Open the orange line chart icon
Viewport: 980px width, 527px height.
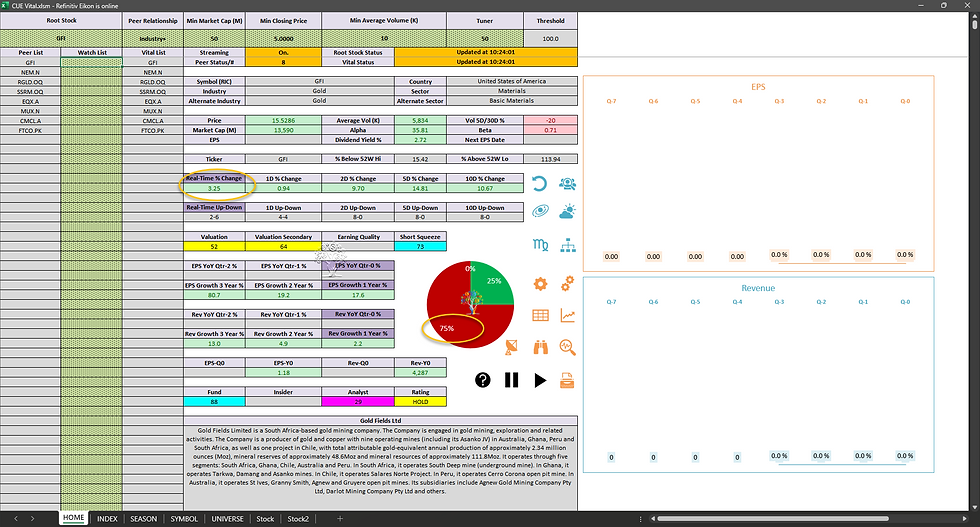point(568,315)
